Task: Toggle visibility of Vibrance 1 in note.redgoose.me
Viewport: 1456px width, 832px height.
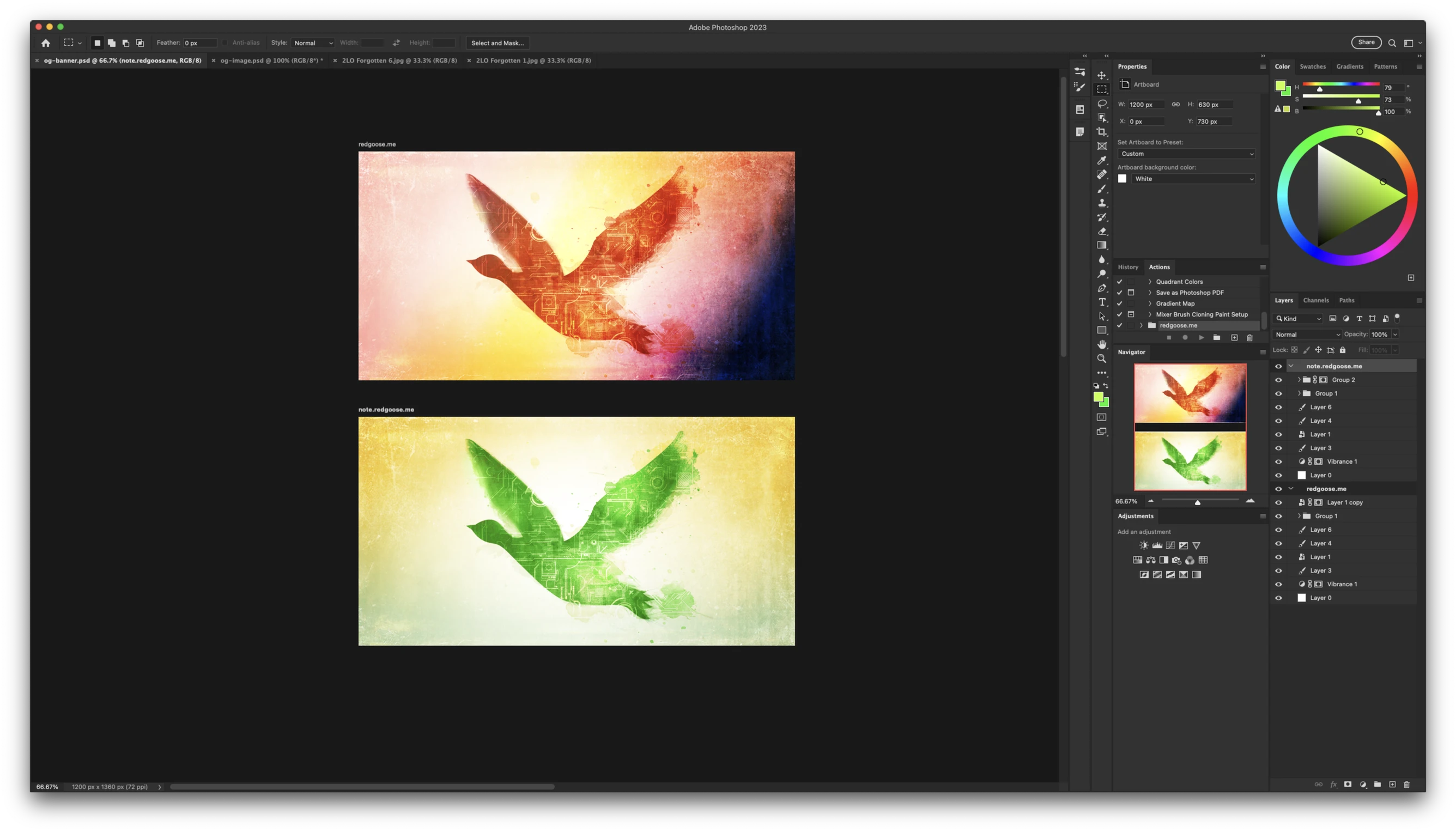Action: tap(1278, 461)
